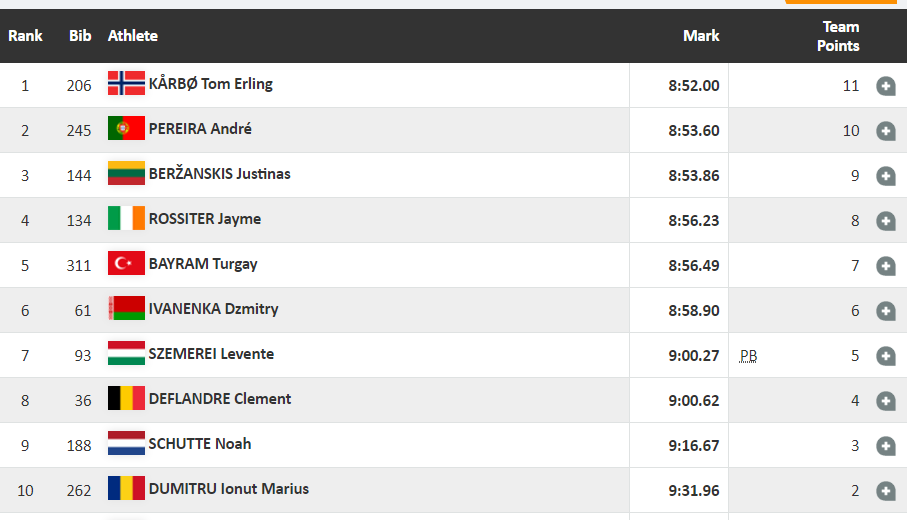Click the Turkey flag beside BAYRAM

126,263
